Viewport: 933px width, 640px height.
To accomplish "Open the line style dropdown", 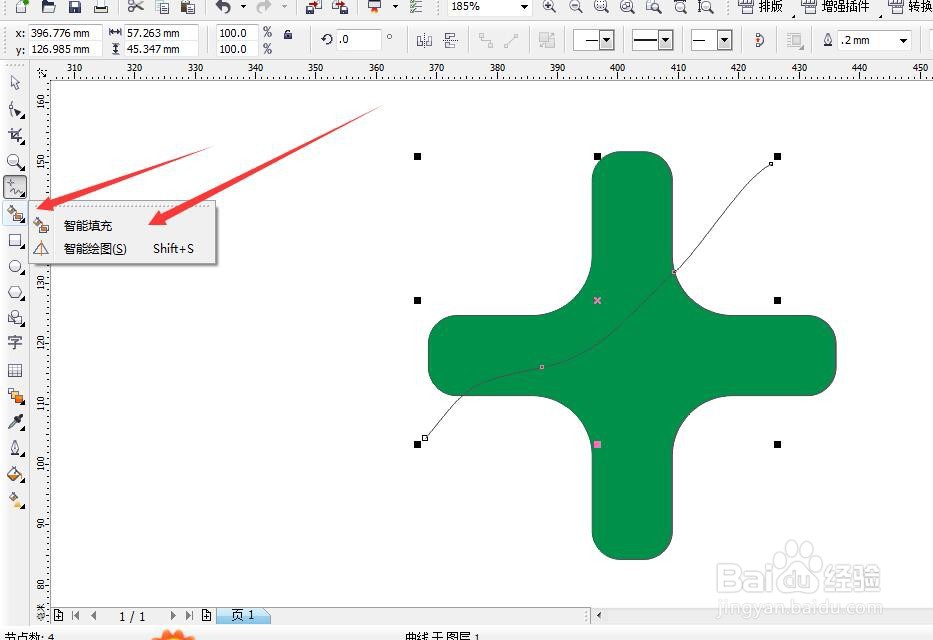I will pyautogui.click(x=666, y=40).
